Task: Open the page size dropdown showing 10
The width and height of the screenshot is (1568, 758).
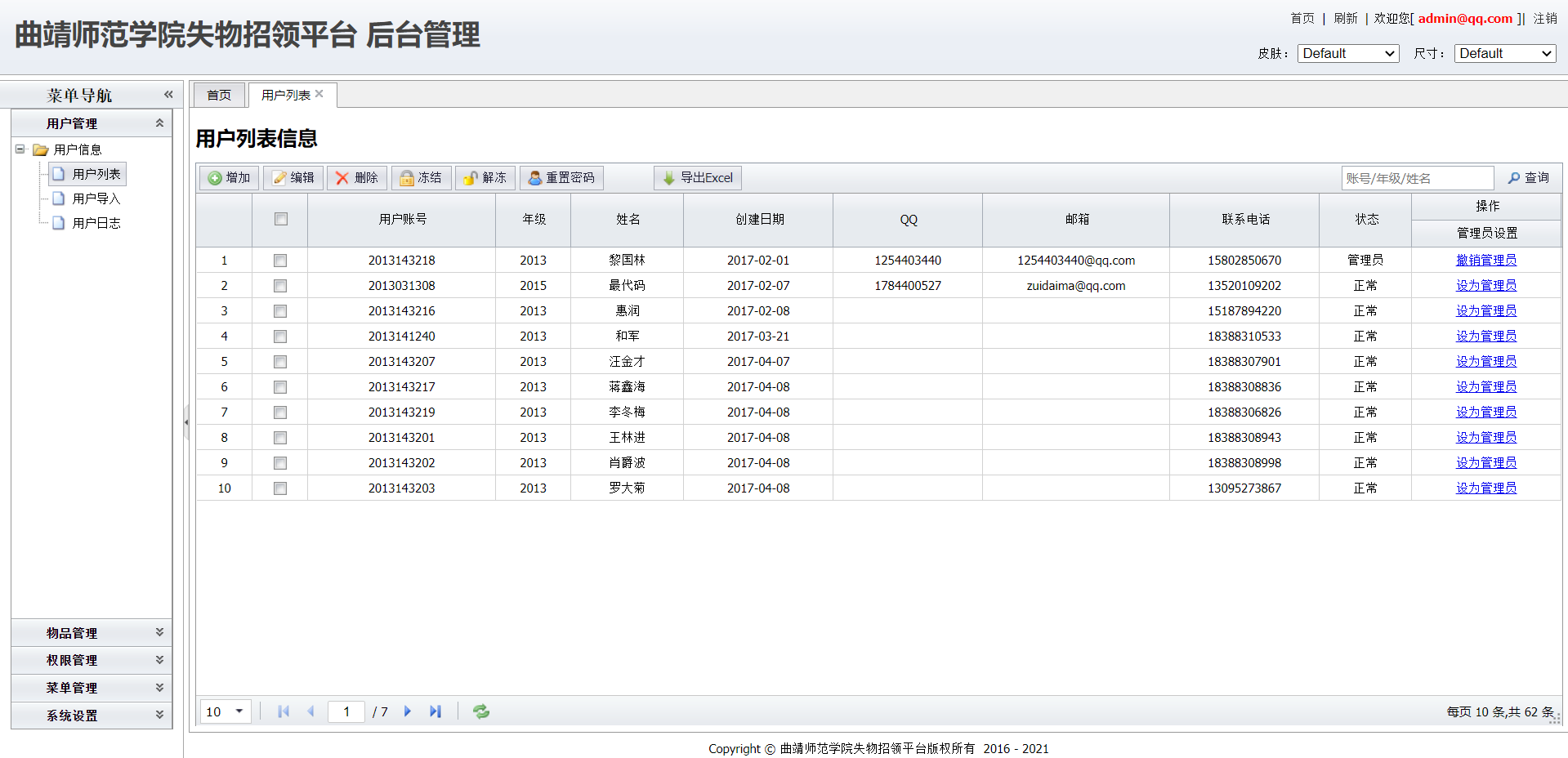Action: 226,711
